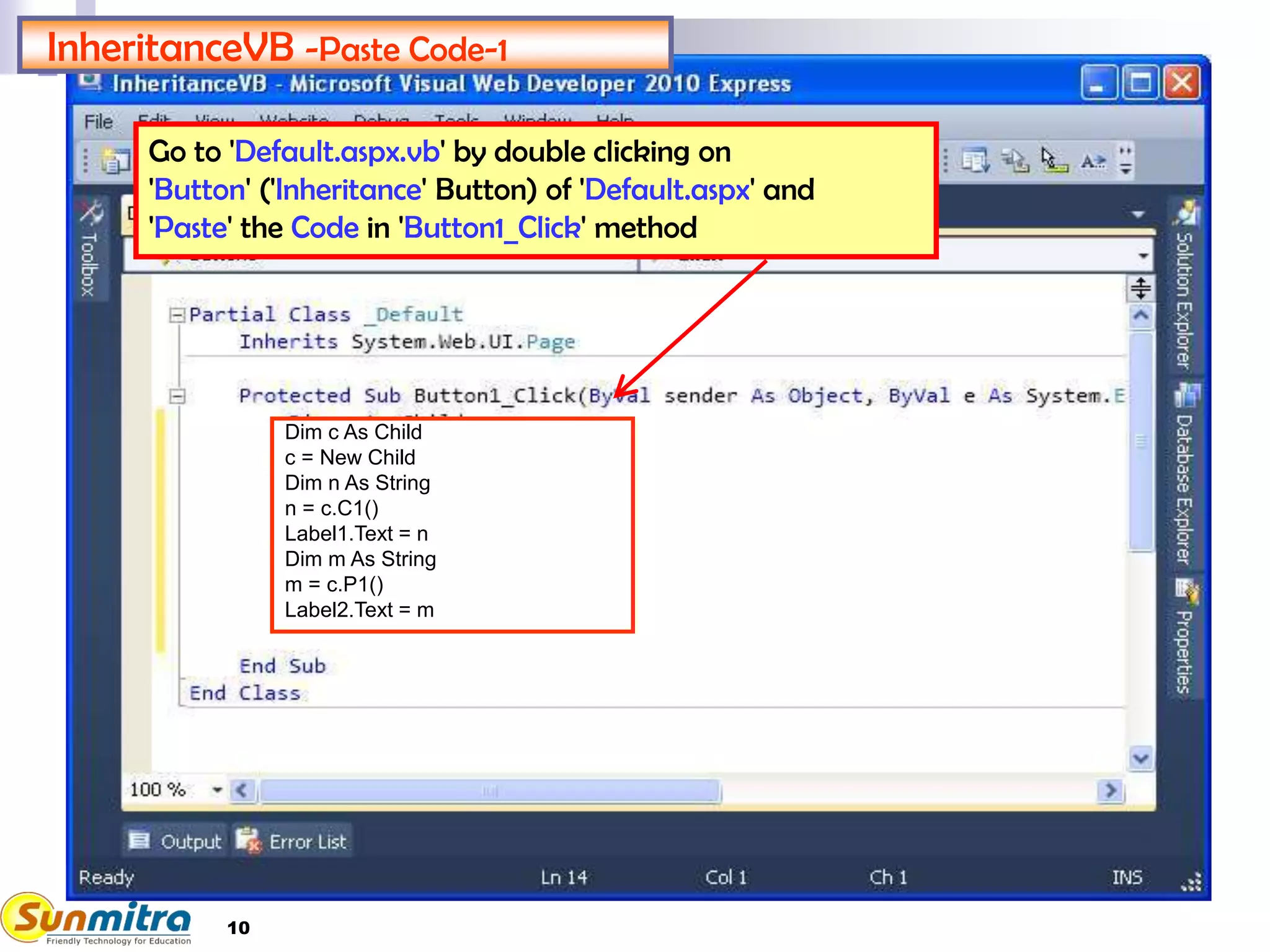This screenshot has width=1270, height=952.
Task: Click the first toolbar icon right of callout
Action: point(976,161)
